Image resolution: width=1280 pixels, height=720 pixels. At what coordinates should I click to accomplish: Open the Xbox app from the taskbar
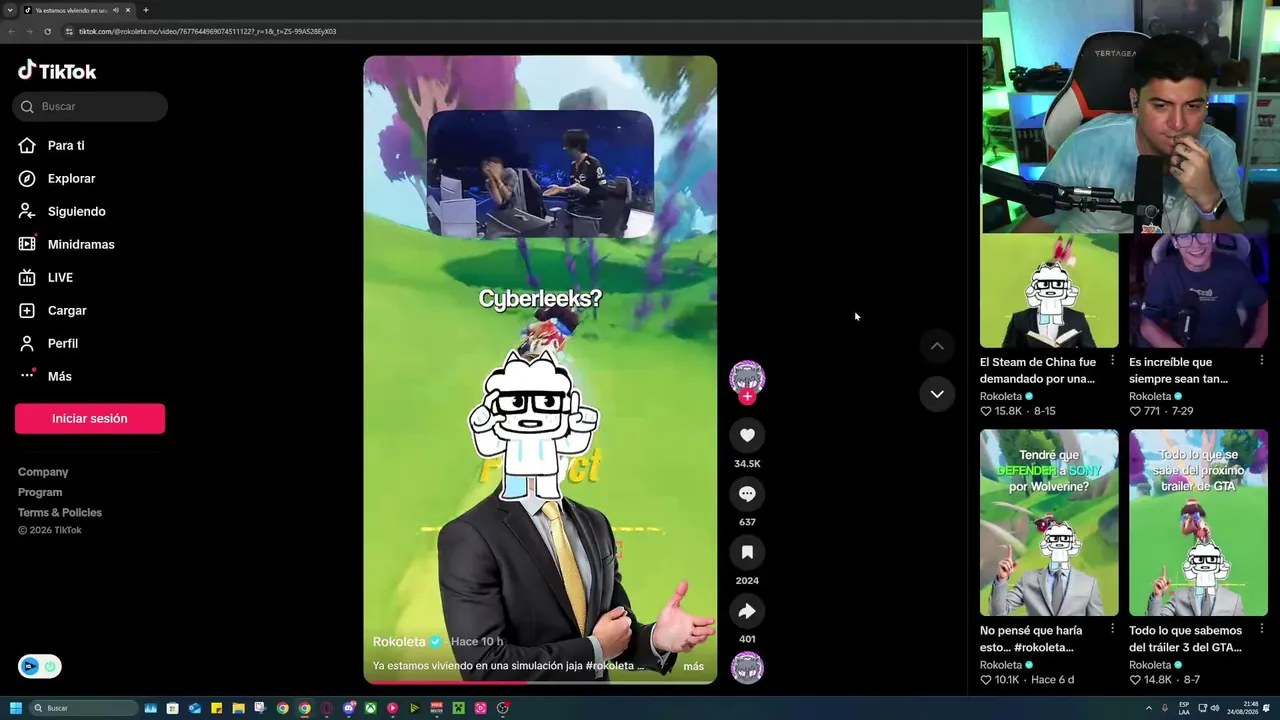(370, 708)
